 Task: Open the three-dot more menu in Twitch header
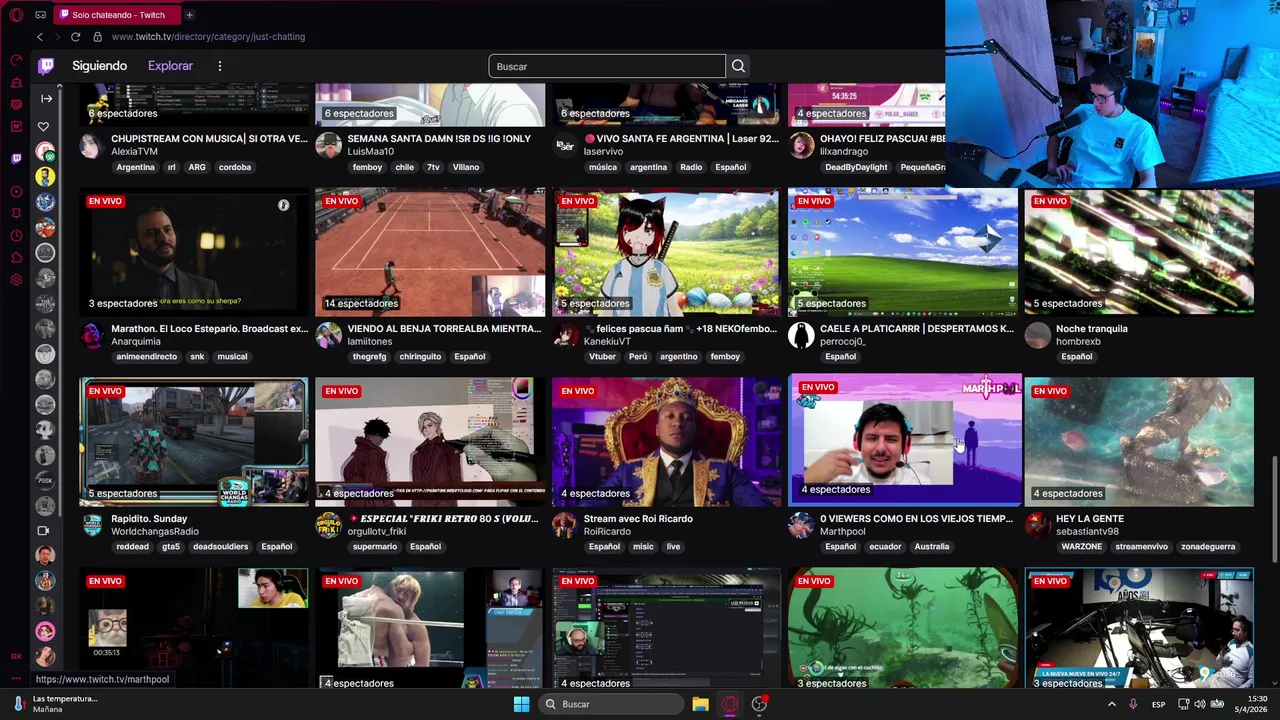[220, 66]
